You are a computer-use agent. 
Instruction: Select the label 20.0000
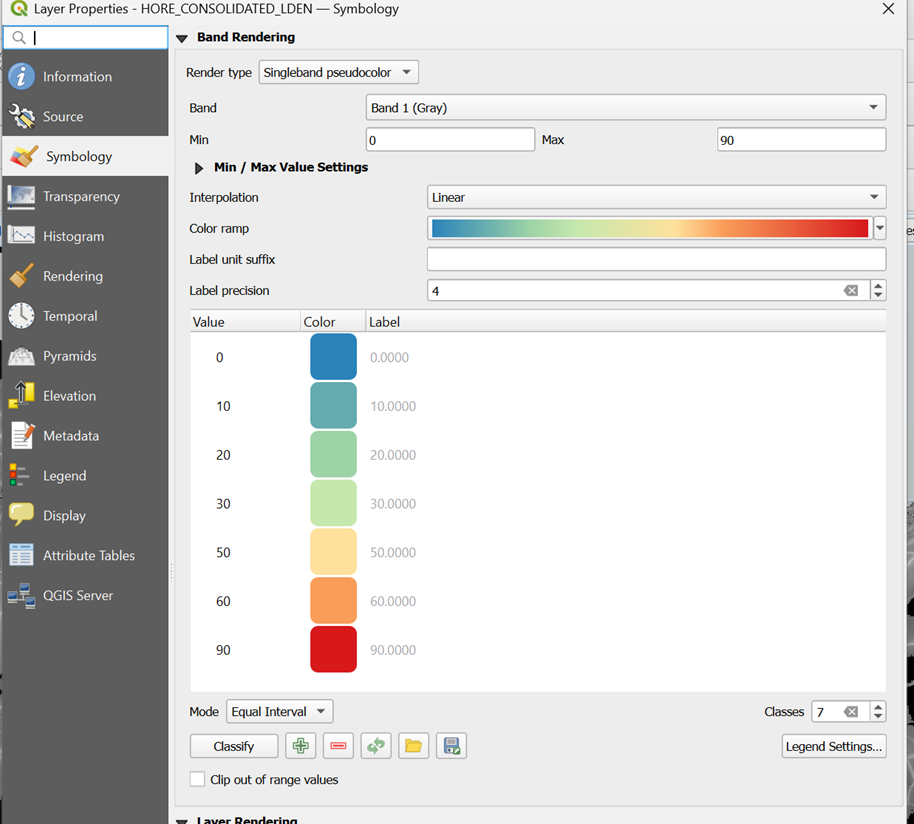[x=393, y=455]
